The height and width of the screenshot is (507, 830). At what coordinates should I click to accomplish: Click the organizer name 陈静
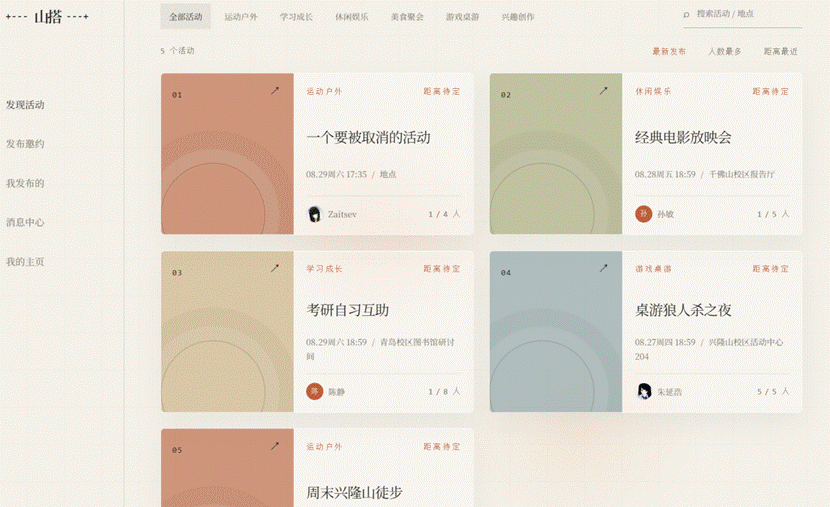[x=336, y=392]
